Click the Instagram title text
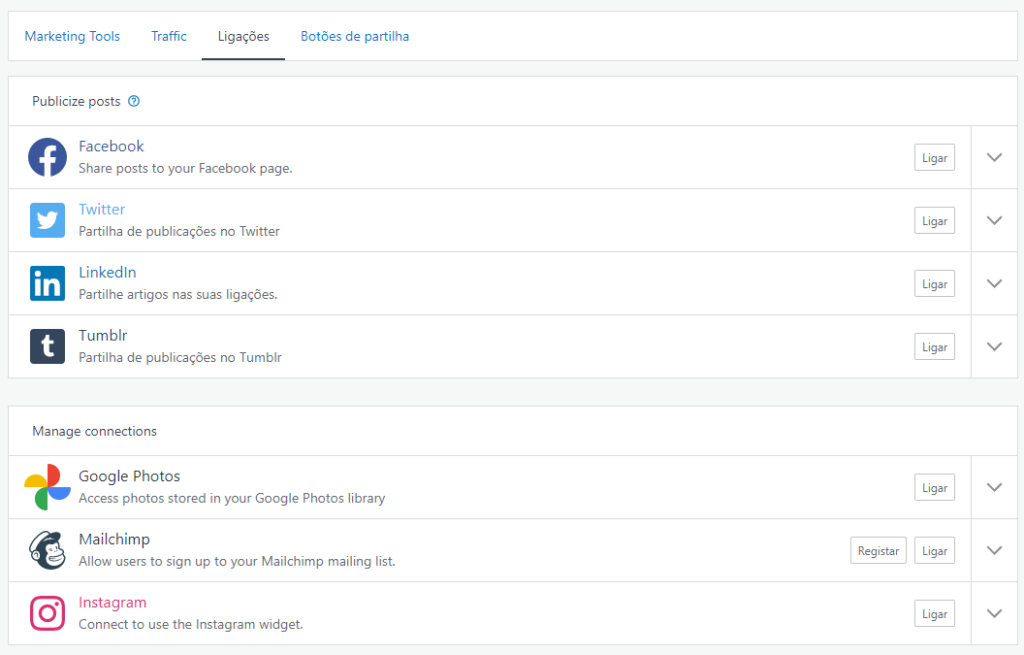Image resolution: width=1024 pixels, height=655 pixels. [x=112, y=602]
